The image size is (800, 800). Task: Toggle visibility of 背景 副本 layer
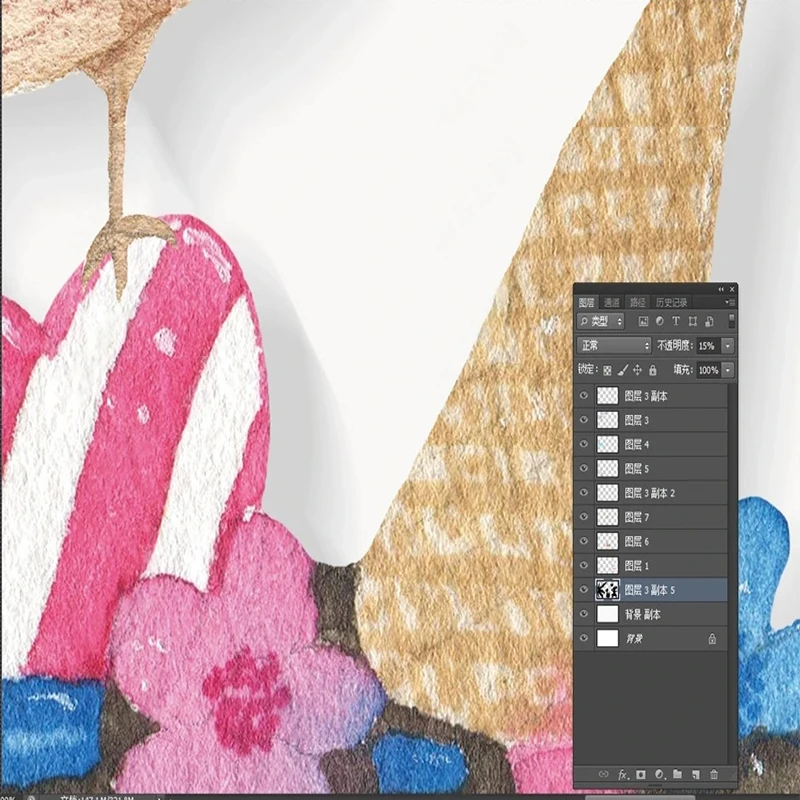click(584, 614)
